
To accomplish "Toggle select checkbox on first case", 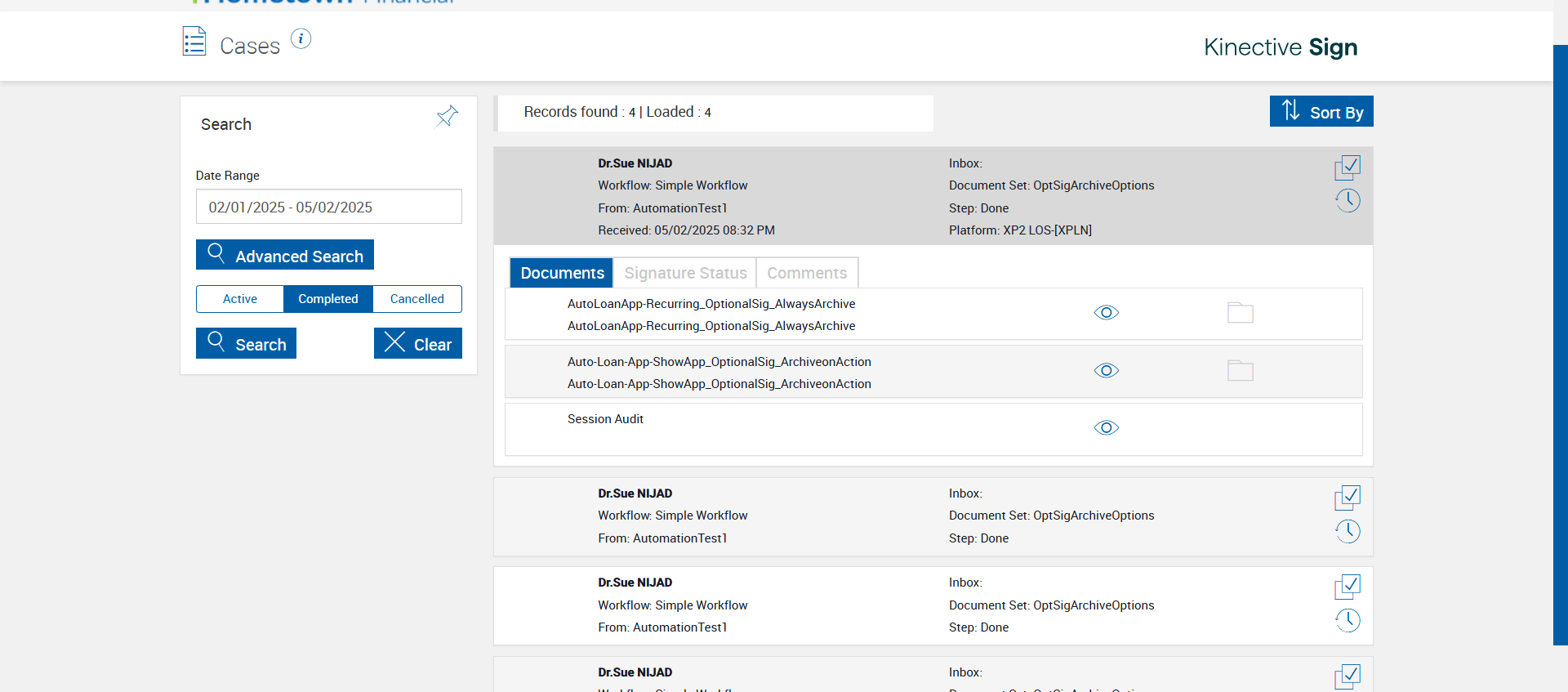I will click(x=1347, y=167).
